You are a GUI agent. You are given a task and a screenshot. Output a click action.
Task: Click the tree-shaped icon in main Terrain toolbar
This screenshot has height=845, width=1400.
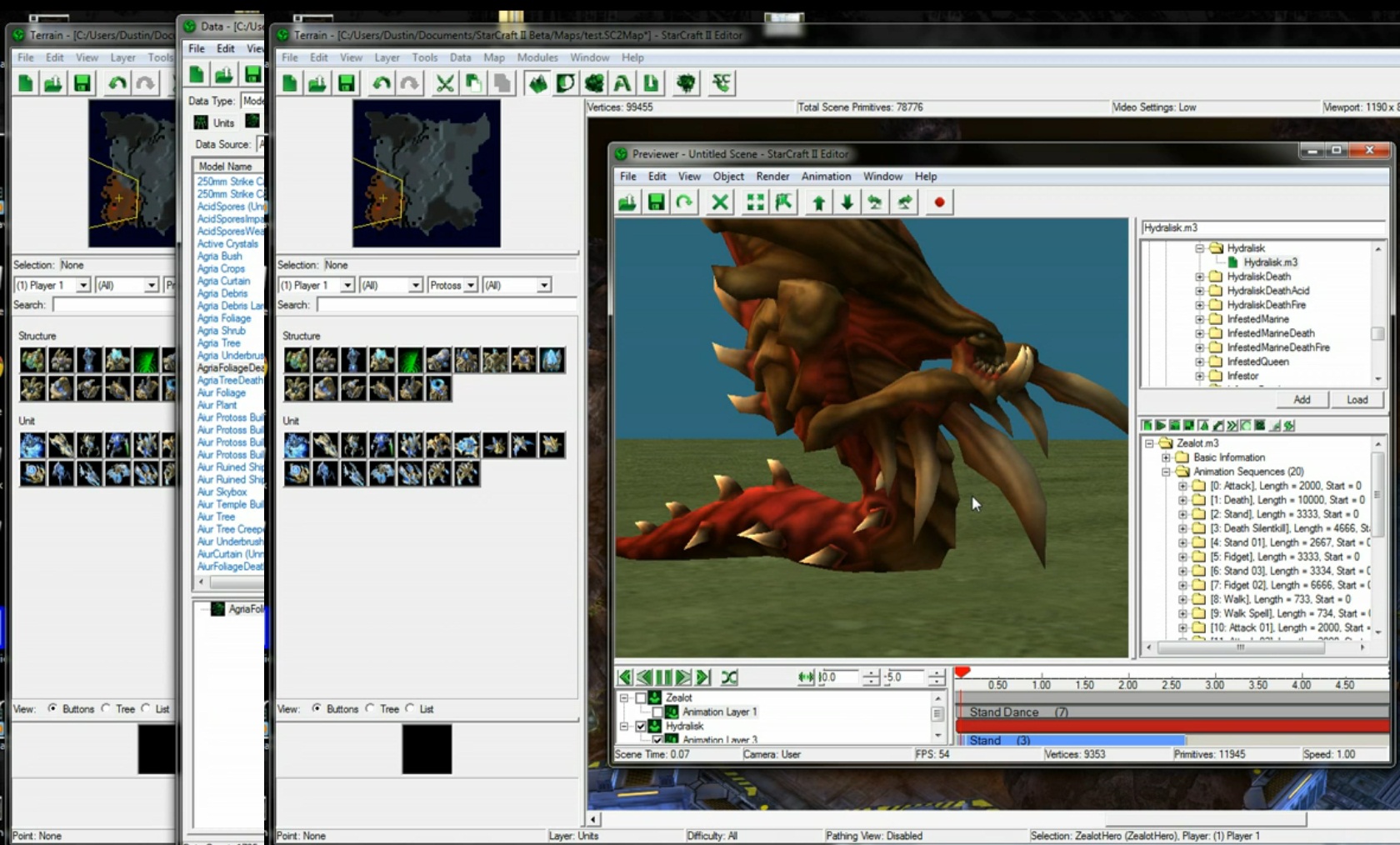(686, 83)
